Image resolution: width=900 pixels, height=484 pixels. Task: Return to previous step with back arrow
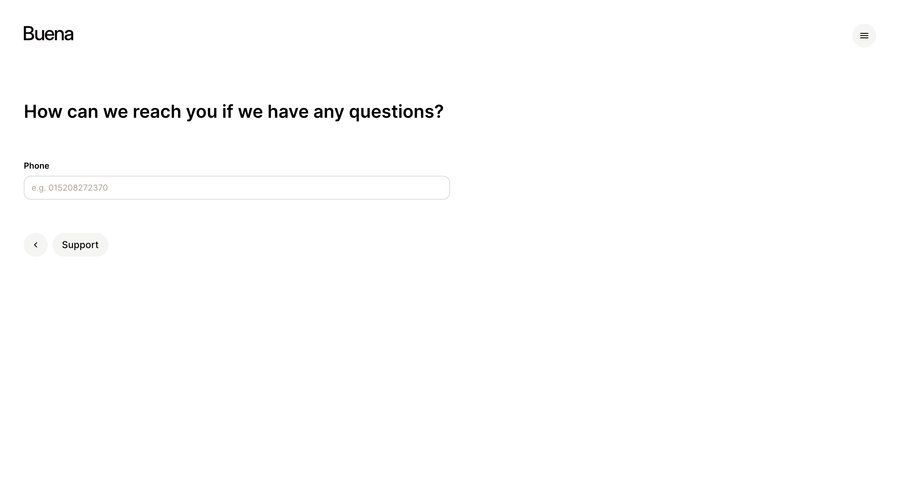36,245
